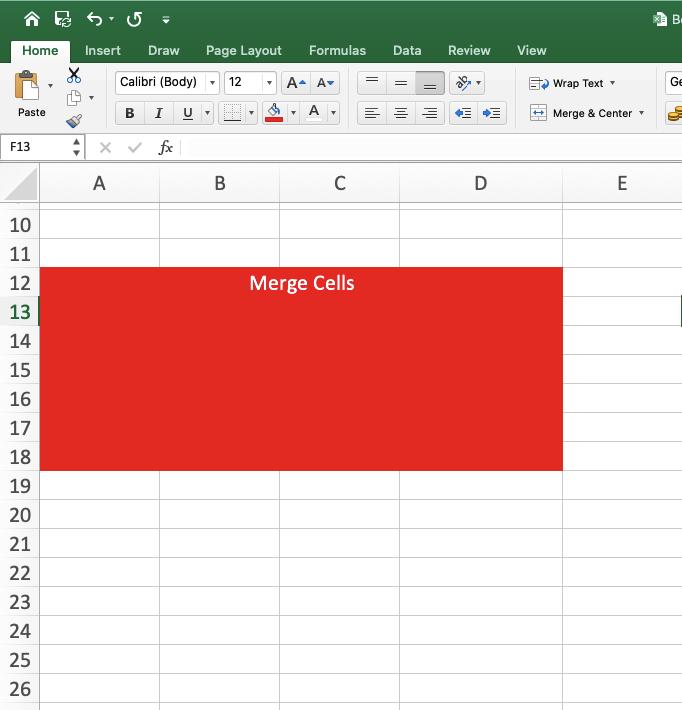This screenshot has width=682, height=710.
Task: Toggle underline formatting
Action: coord(187,113)
